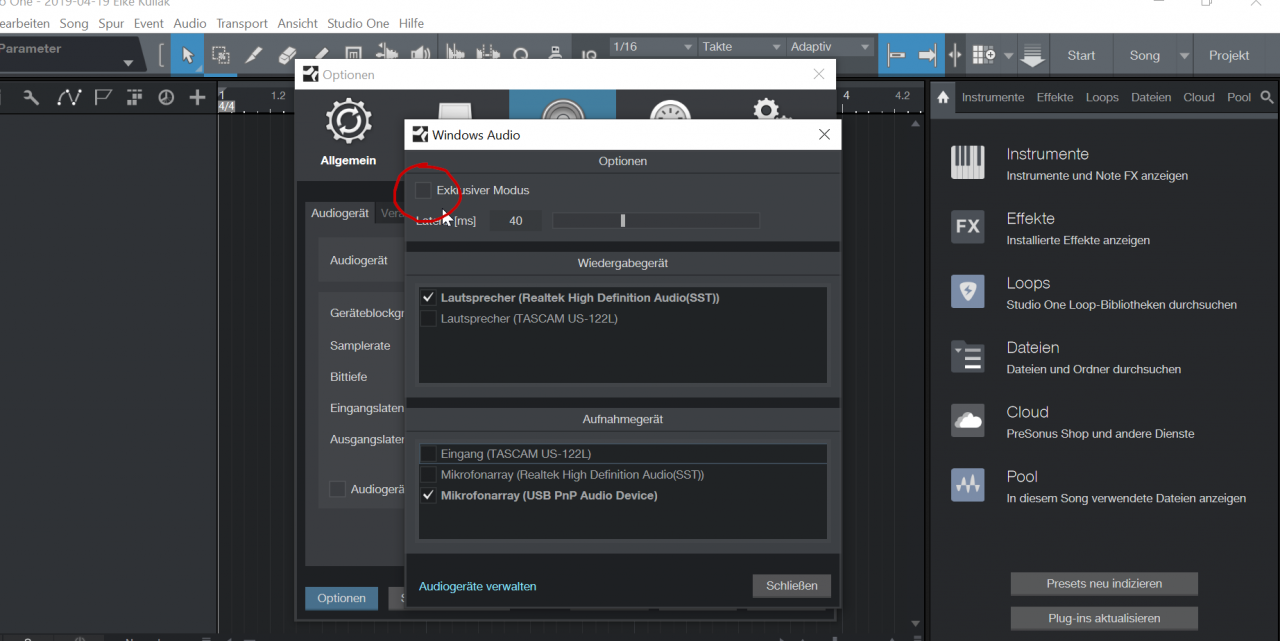This screenshot has width=1280, height=641.
Task: Click the Latenz slider handle
Action: pyautogui.click(x=623, y=221)
